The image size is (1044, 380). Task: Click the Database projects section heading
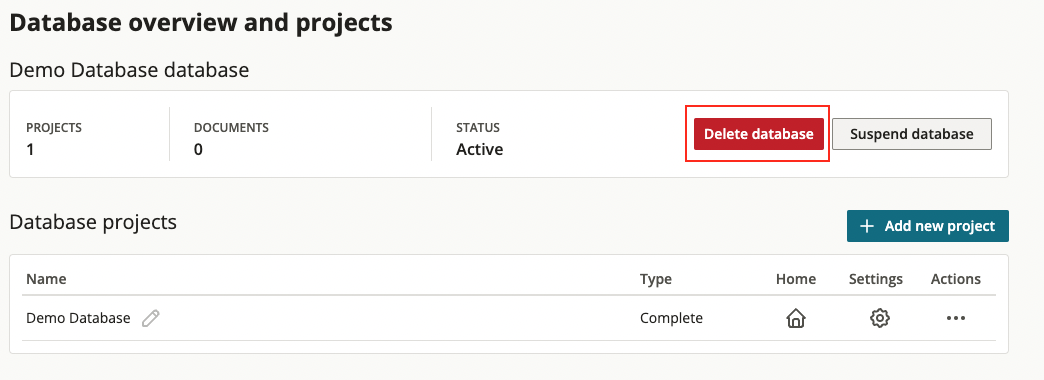point(93,222)
